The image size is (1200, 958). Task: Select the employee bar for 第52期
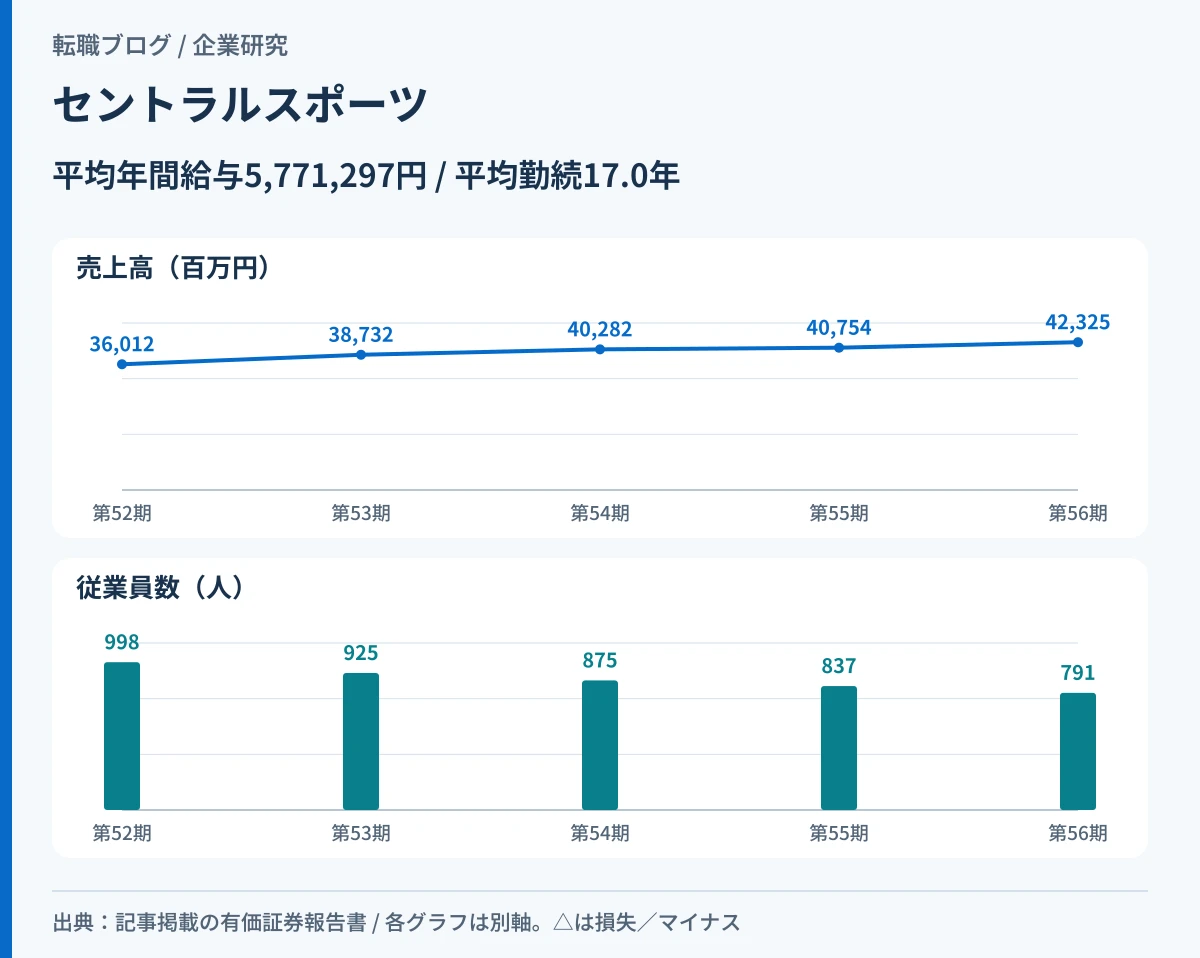(122, 736)
